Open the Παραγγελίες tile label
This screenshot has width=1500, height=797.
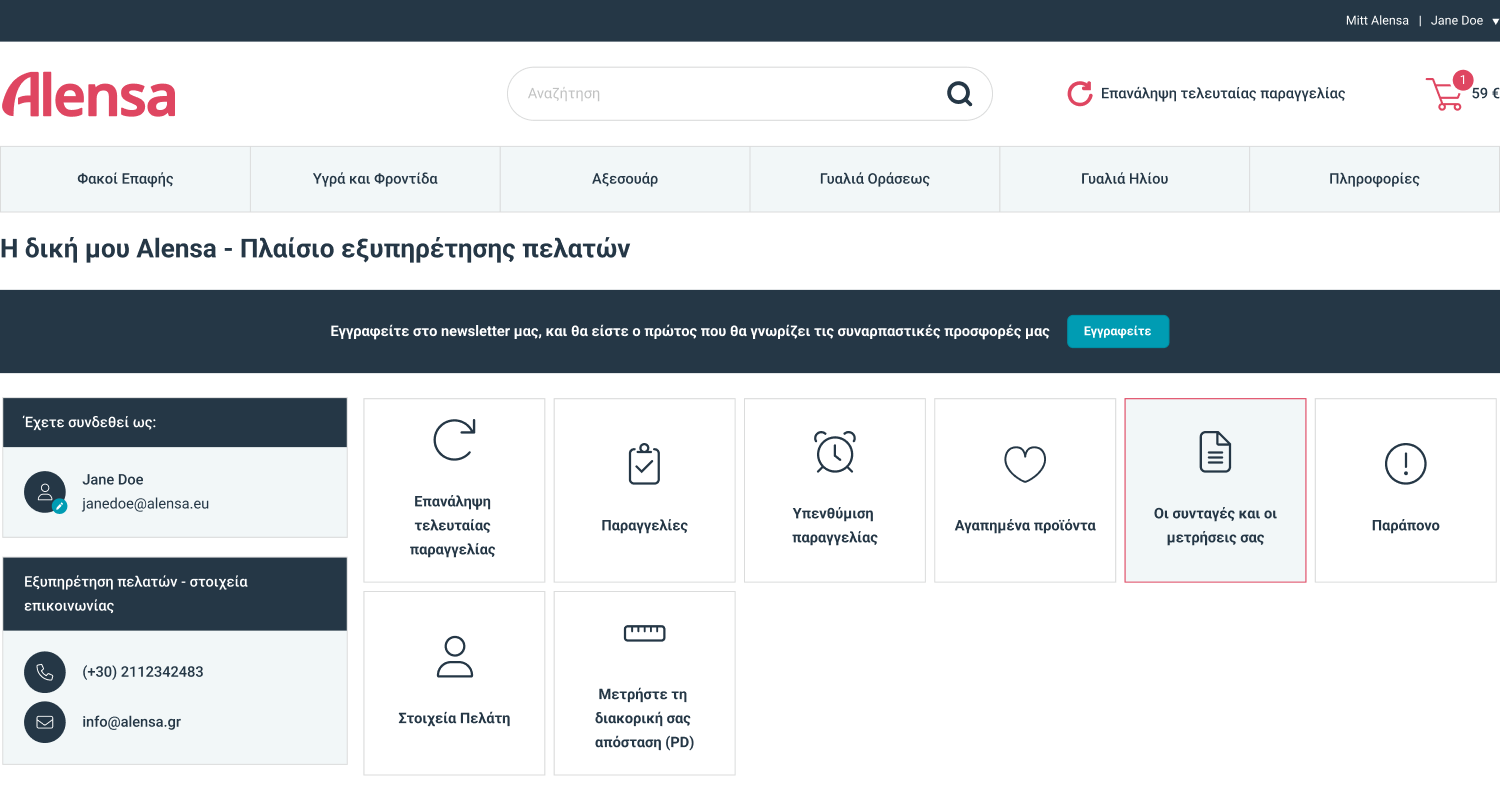point(644,526)
